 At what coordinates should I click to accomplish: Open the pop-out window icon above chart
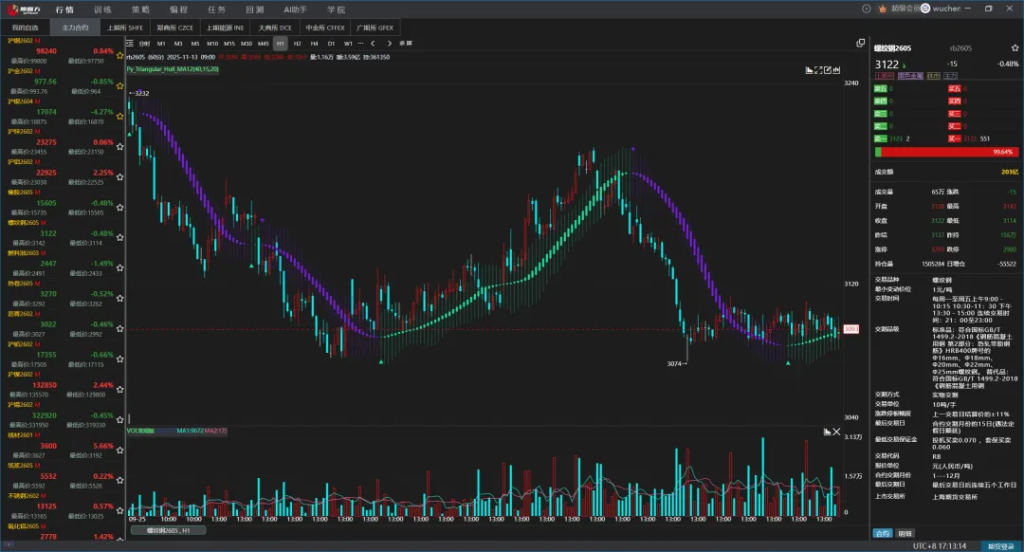pos(860,44)
